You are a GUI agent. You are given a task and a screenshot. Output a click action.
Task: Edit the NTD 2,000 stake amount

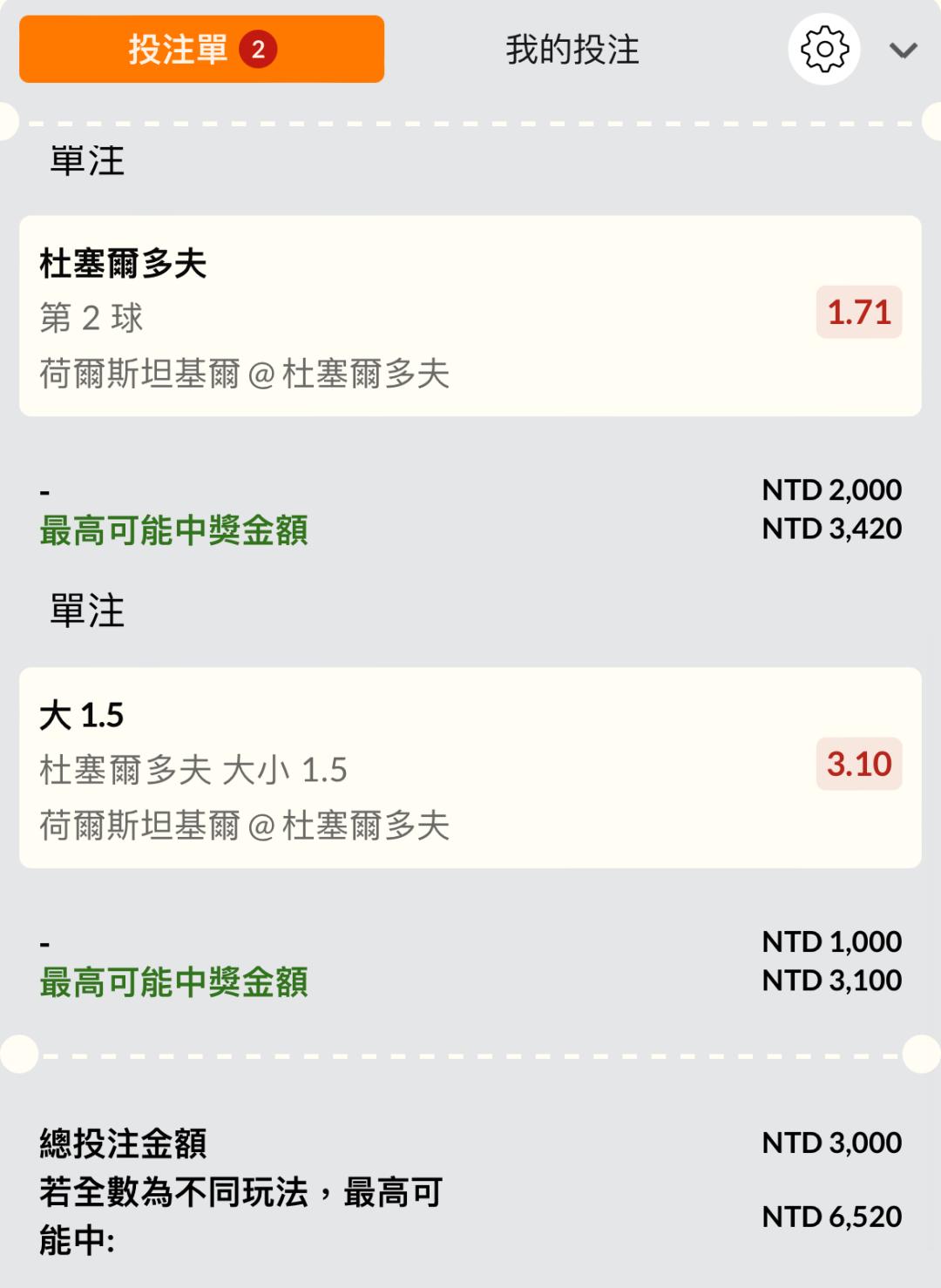pos(831,490)
